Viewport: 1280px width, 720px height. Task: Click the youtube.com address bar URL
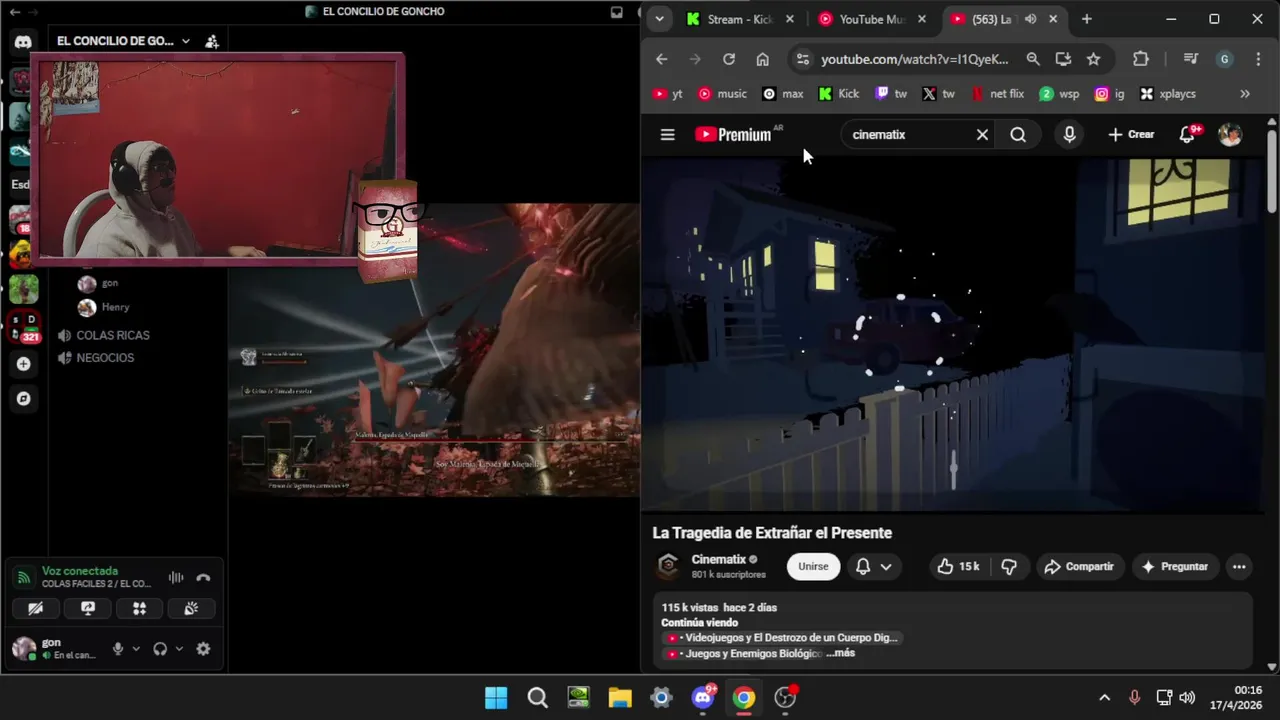[915, 59]
